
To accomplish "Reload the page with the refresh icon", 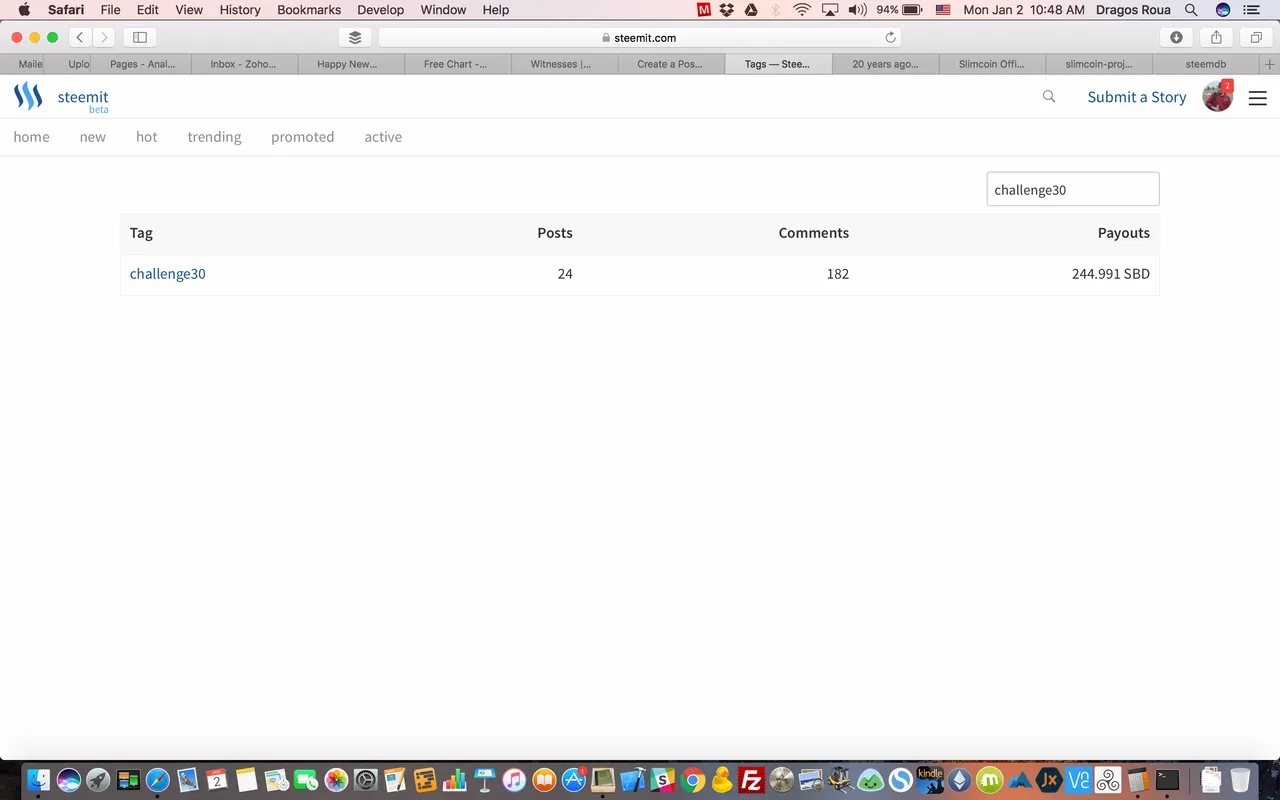I will (x=890, y=37).
